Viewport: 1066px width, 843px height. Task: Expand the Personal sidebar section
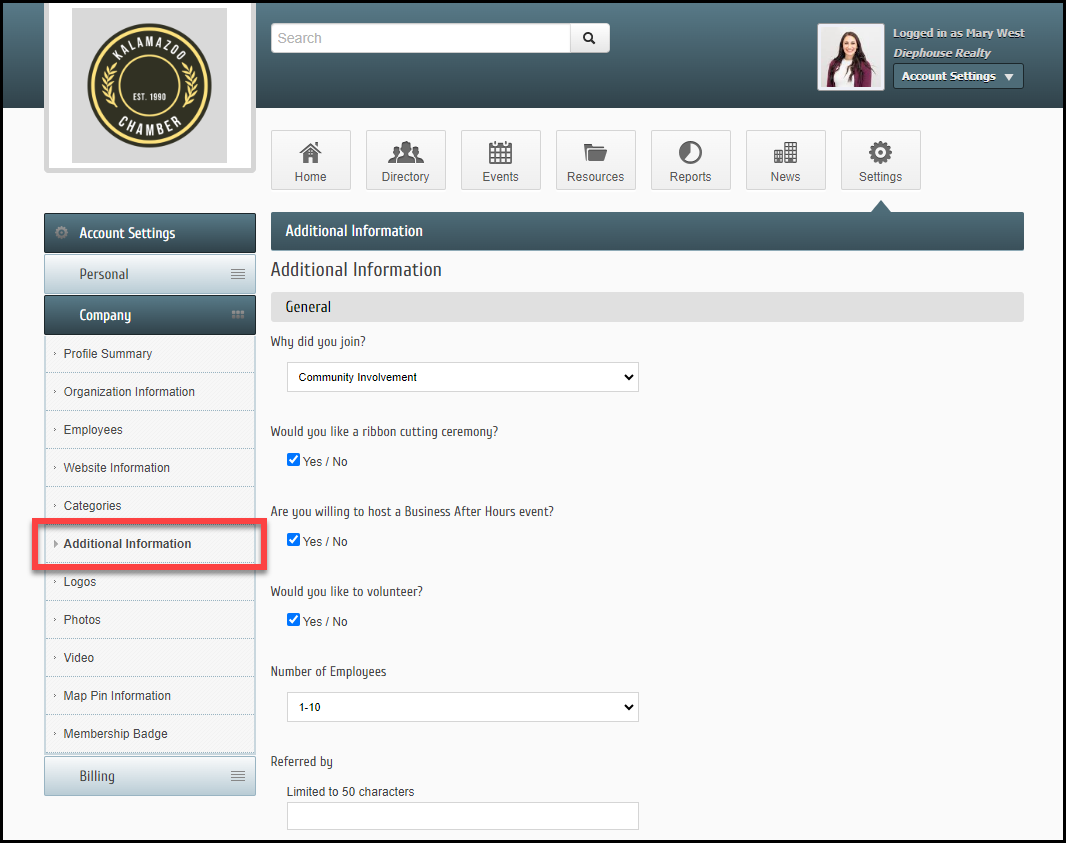tap(150, 274)
